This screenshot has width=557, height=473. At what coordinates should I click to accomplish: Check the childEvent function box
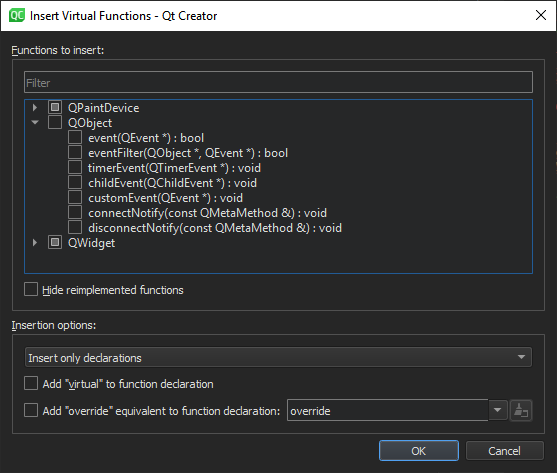75,183
